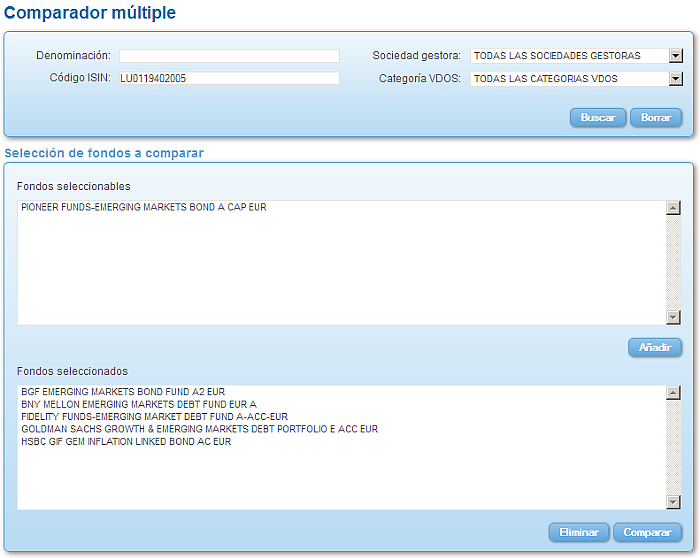Click the Eliminar button
This screenshot has height=558, width=700.
click(579, 532)
